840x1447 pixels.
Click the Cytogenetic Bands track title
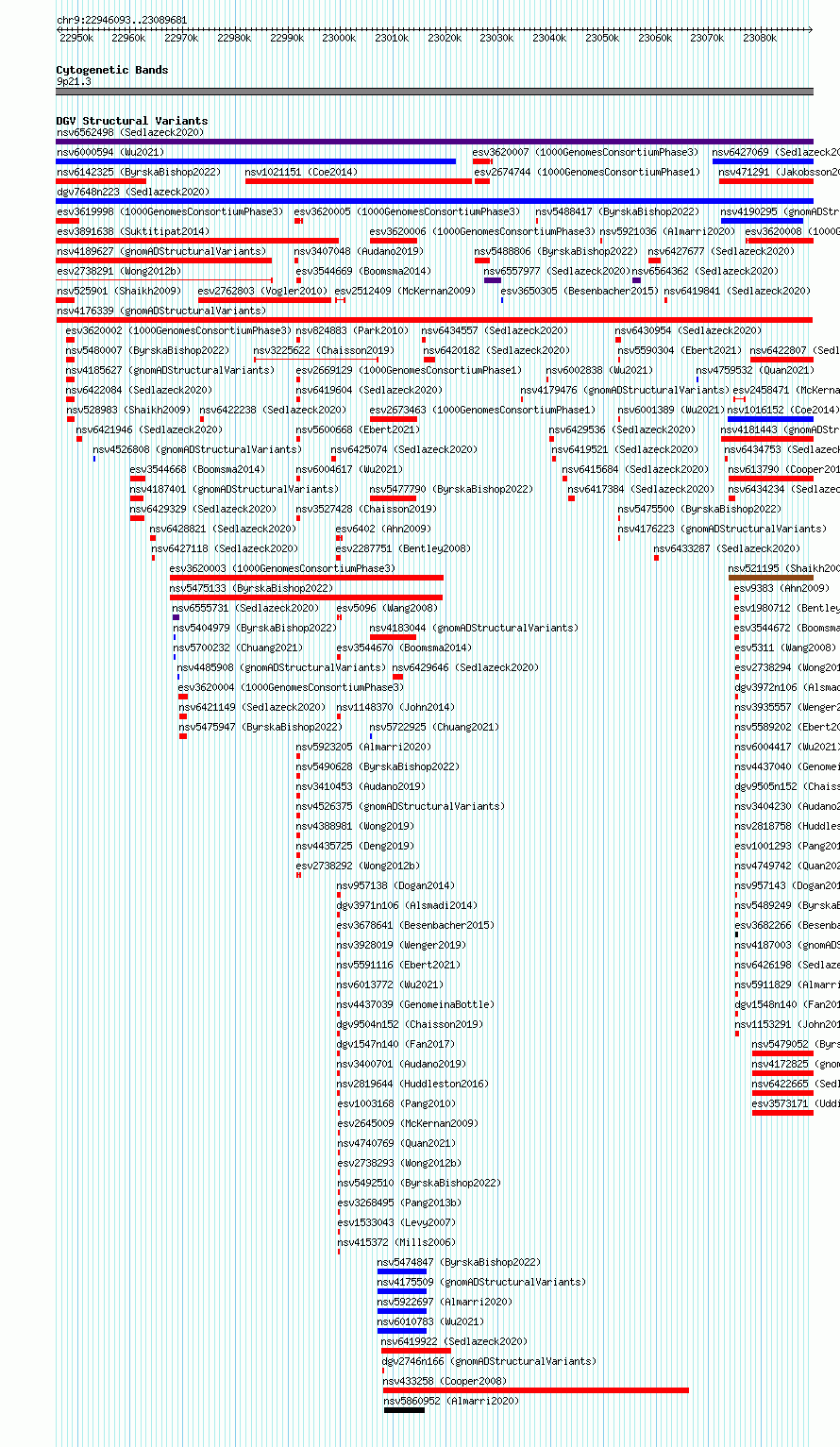(111, 70)
